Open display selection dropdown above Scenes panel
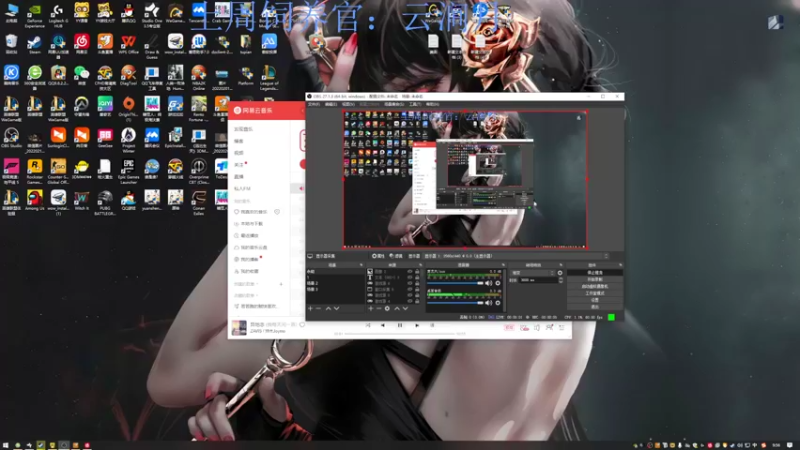 [x=516, y=256]
